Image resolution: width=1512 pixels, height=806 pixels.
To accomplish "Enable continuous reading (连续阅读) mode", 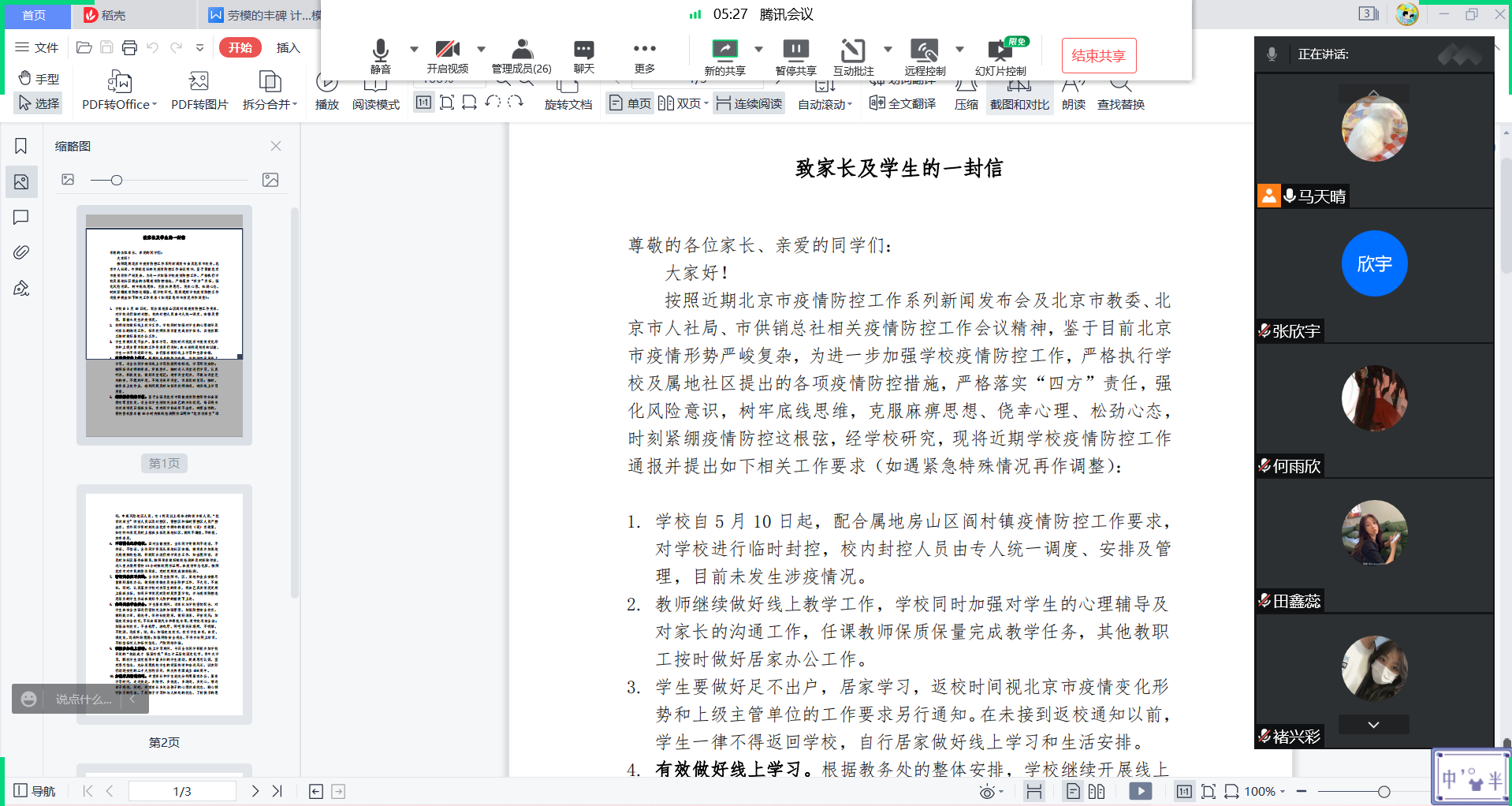I will (x=749, y=103).
